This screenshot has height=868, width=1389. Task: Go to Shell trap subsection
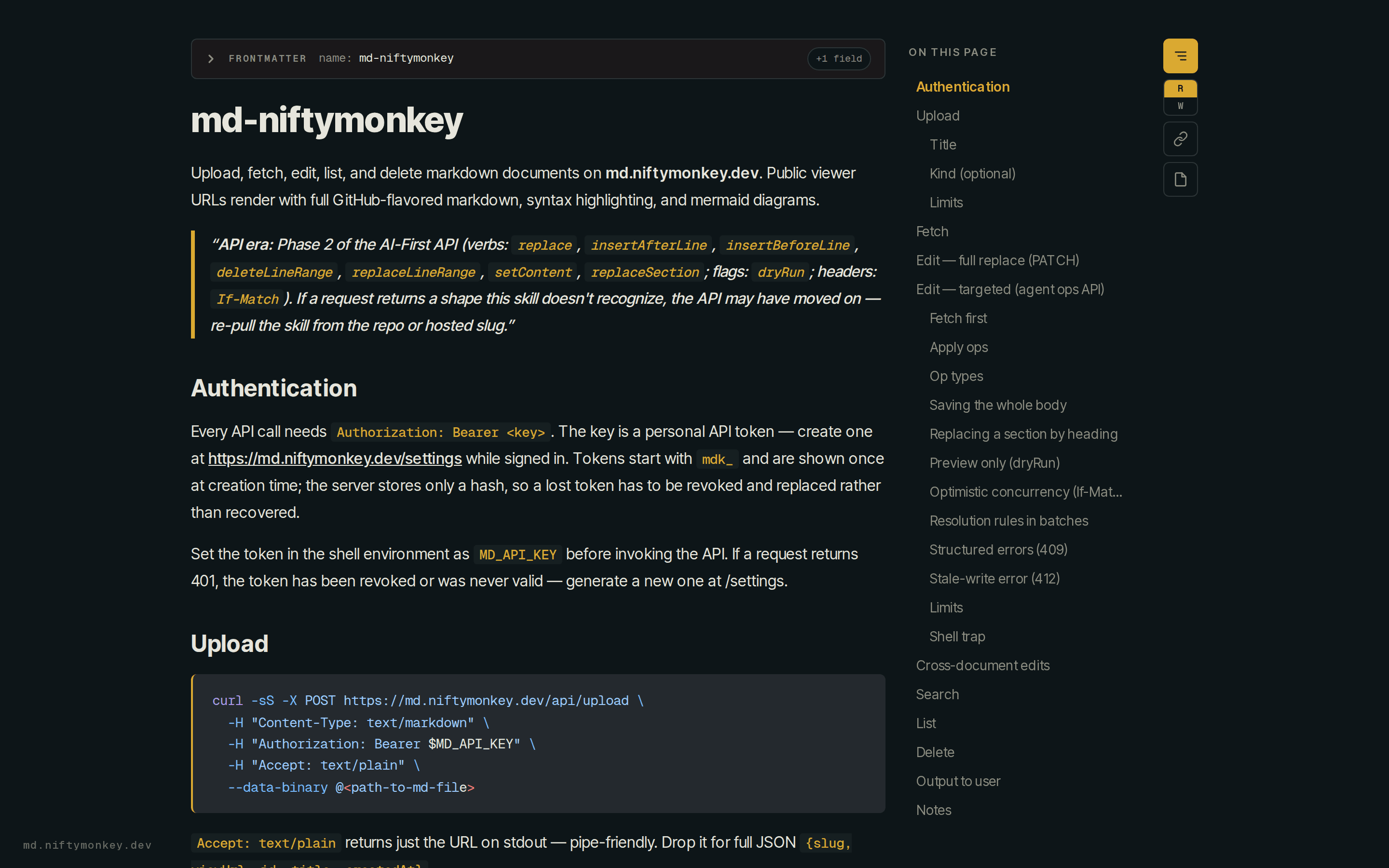[x=957, y=637]
